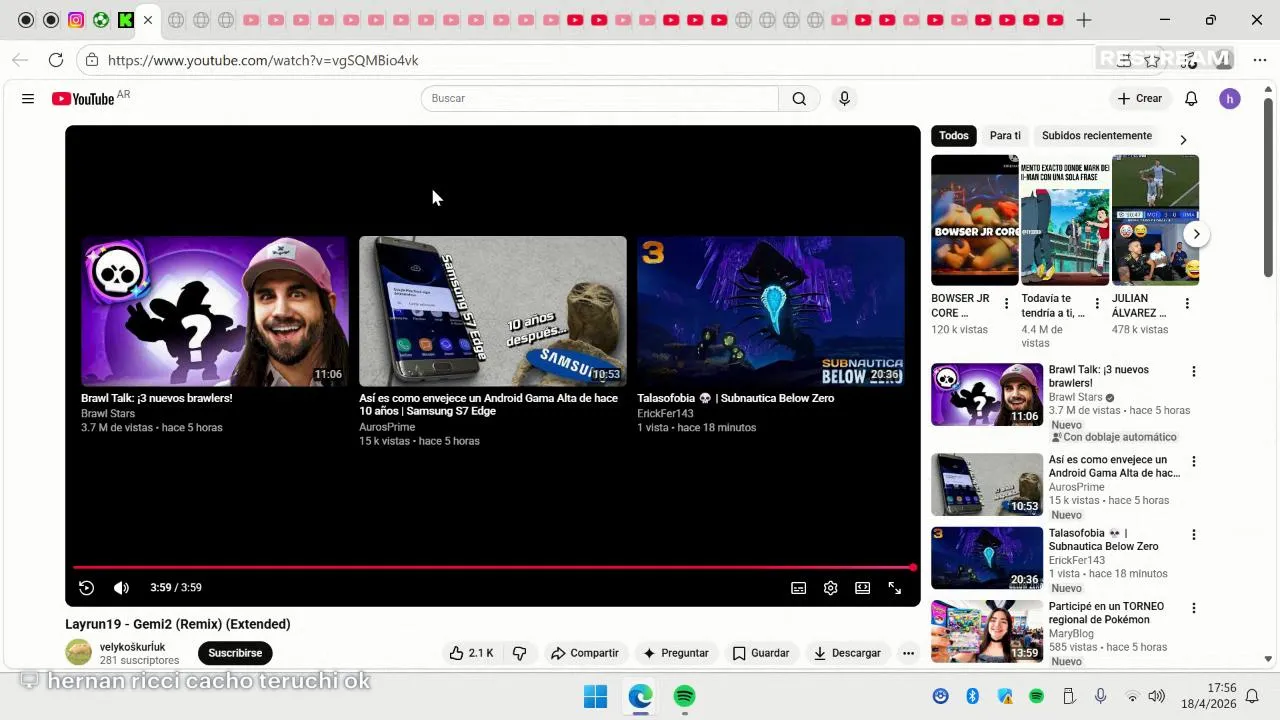Open video player settings gear
1280x720 pixels.
[830, 588]
